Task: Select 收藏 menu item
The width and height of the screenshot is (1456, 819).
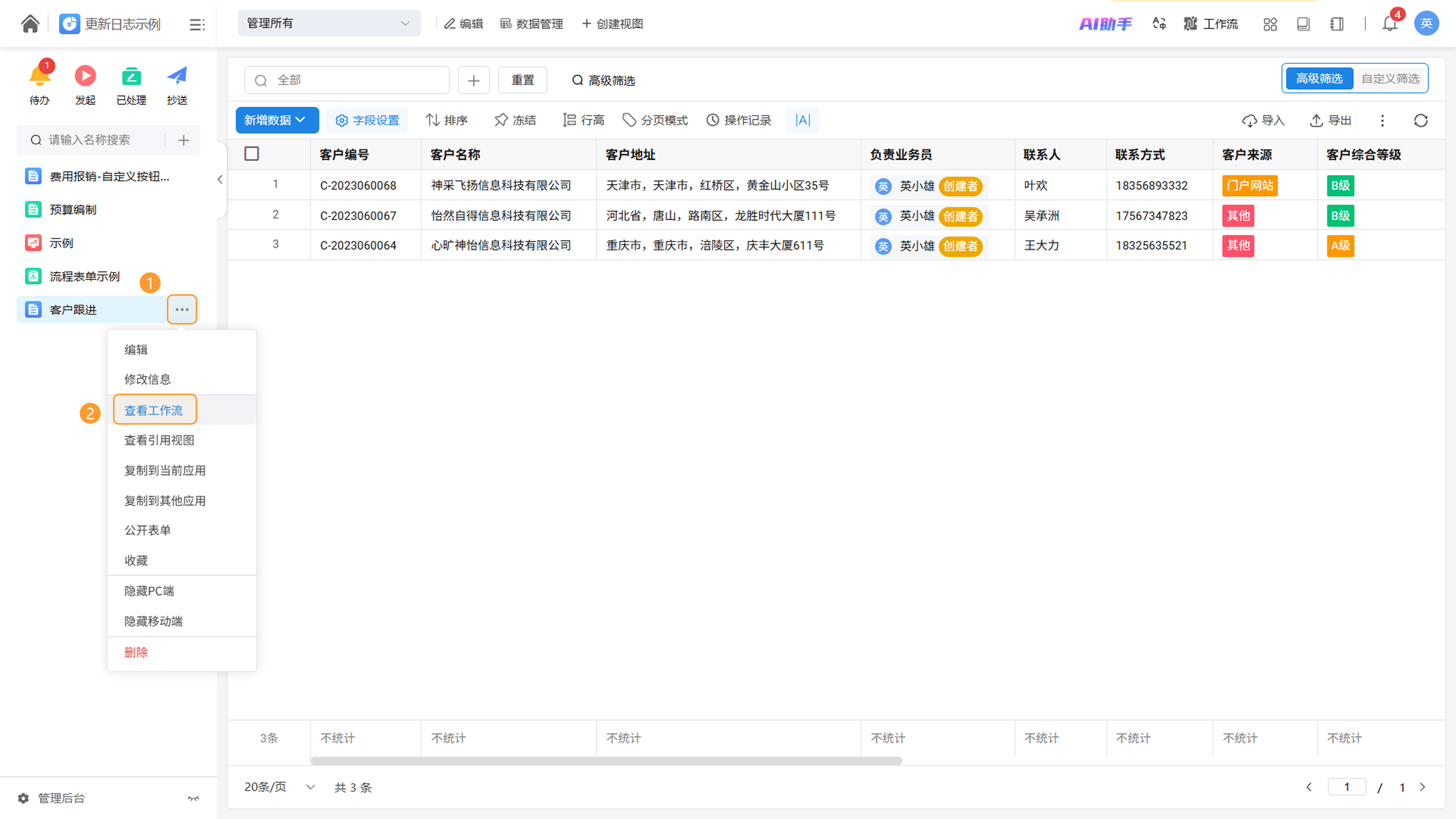Action: coord(182,561)
